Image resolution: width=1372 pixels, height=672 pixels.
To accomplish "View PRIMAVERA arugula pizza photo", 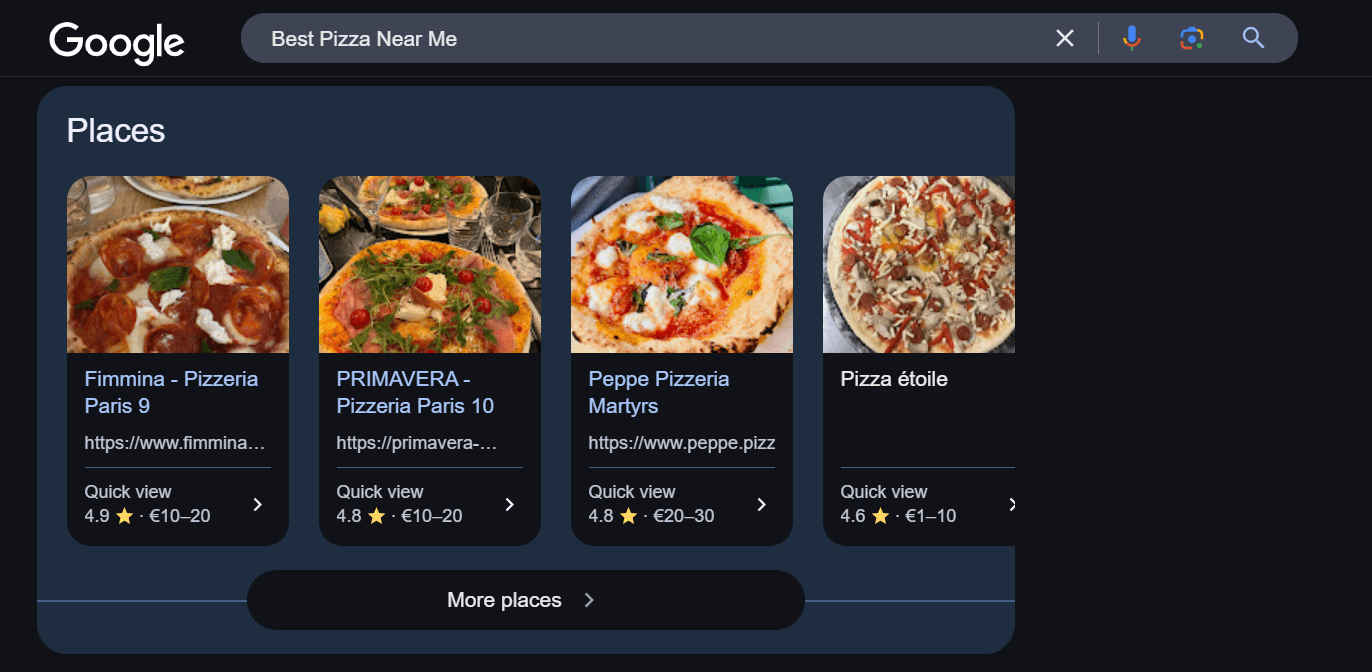I will point(430,265).
